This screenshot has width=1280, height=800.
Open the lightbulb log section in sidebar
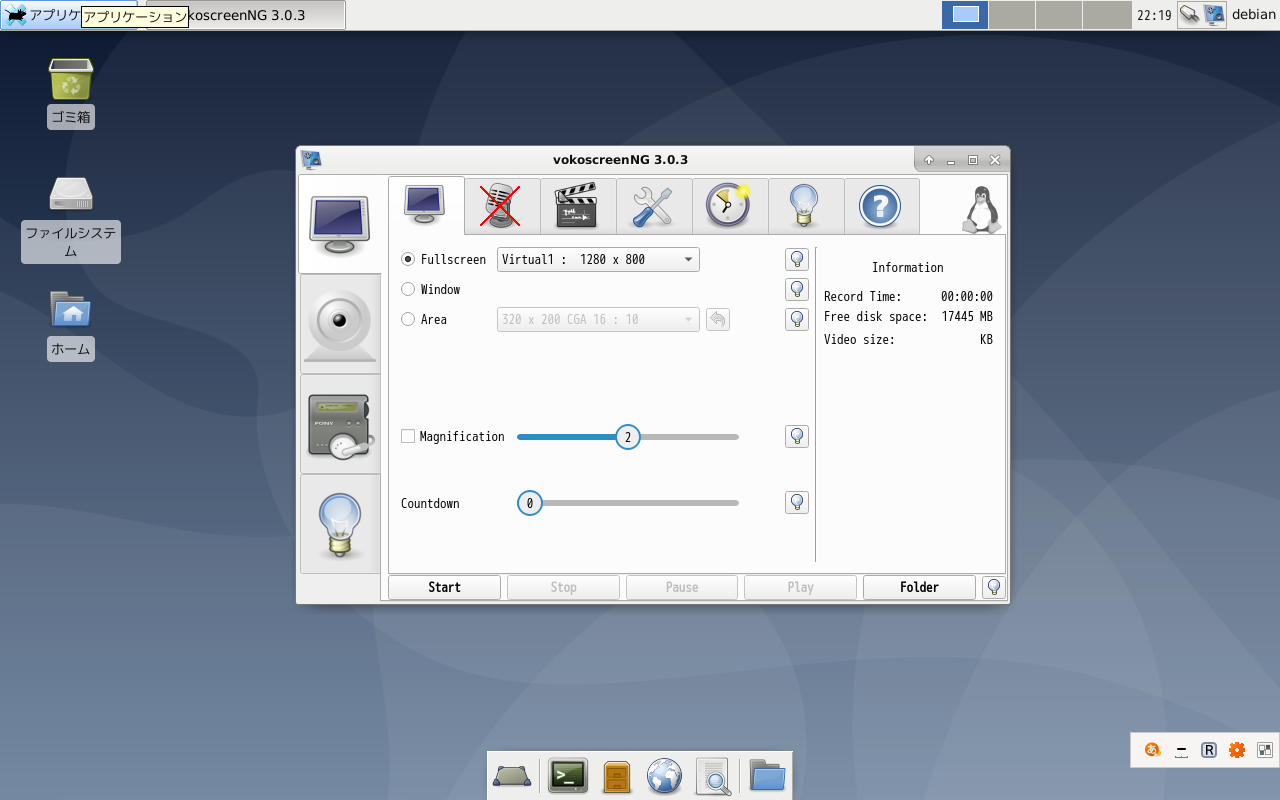(340, 524)
